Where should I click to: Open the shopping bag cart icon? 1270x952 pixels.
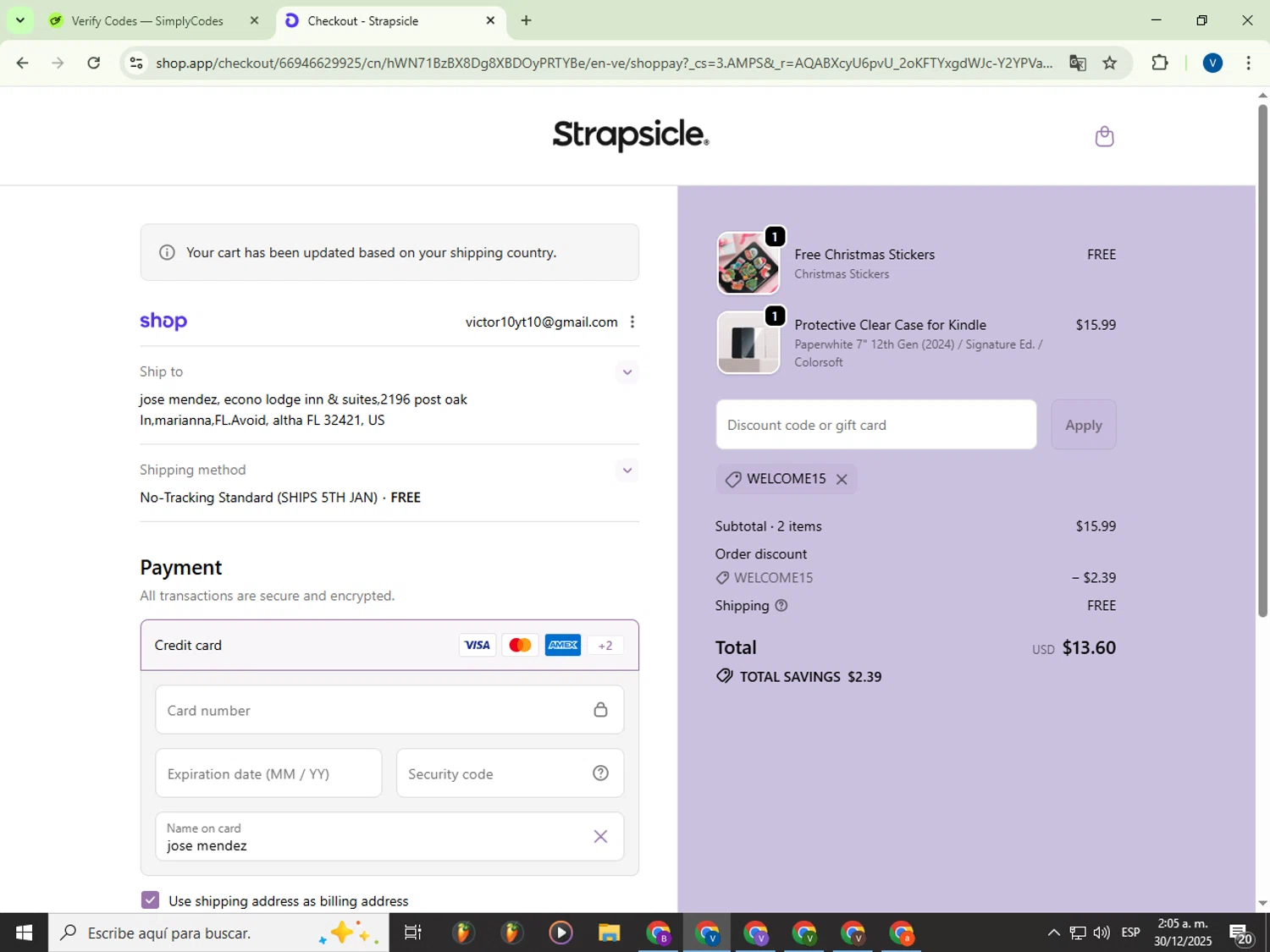(x=1104, y=136)
